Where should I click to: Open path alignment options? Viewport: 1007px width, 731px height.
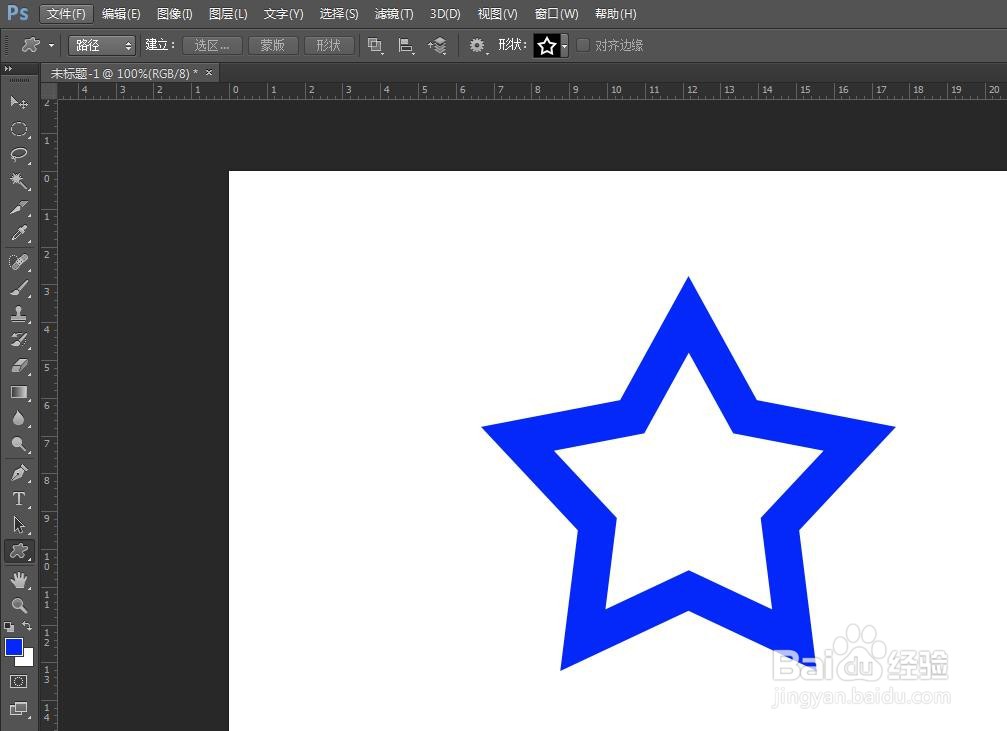pos(406,45)
